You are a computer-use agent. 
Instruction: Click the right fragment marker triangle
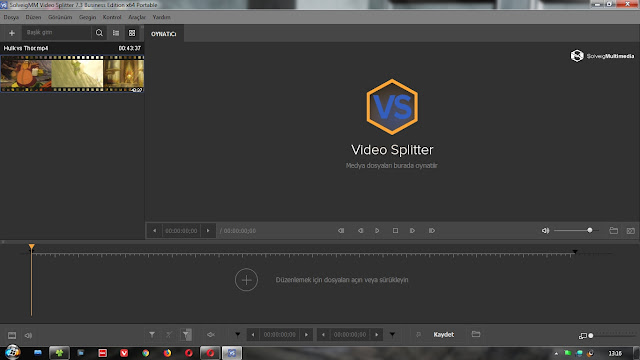pyautogui.click(x=392, y=335)
